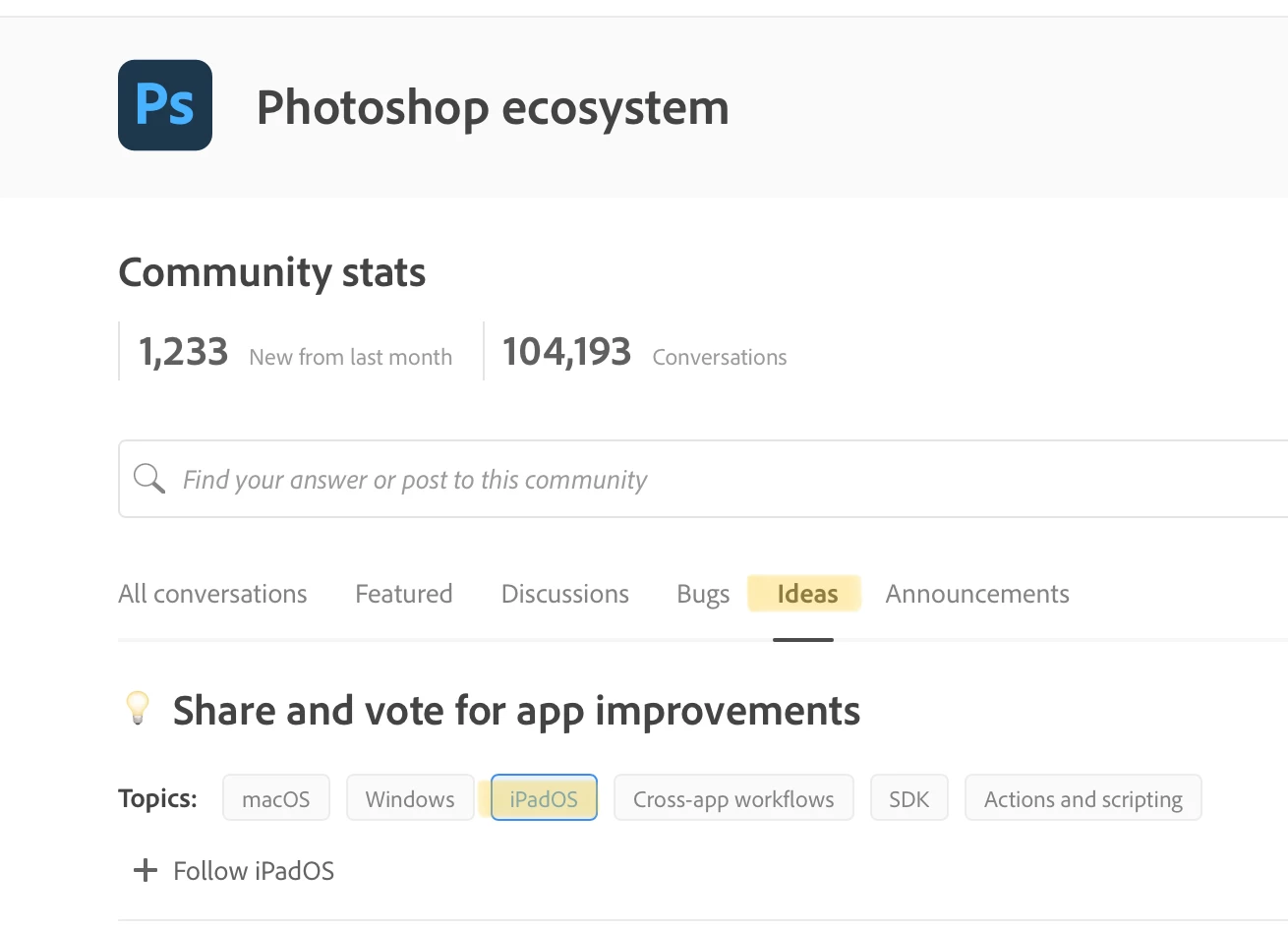Screen dimensions: 1288x930
Task: Toggle the macOS topic filter
Action: [x=276, y=798]
